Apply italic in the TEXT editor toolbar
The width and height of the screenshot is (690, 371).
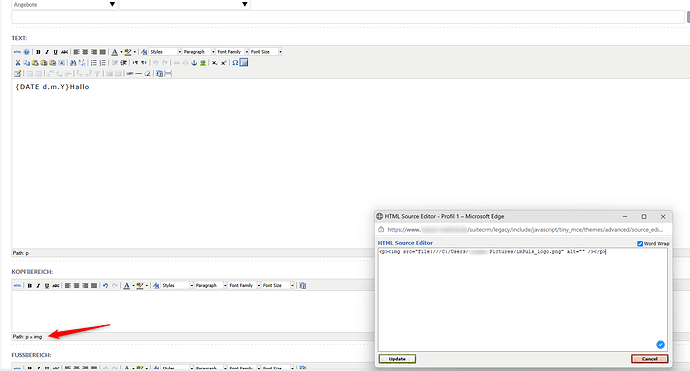[47, 52]
